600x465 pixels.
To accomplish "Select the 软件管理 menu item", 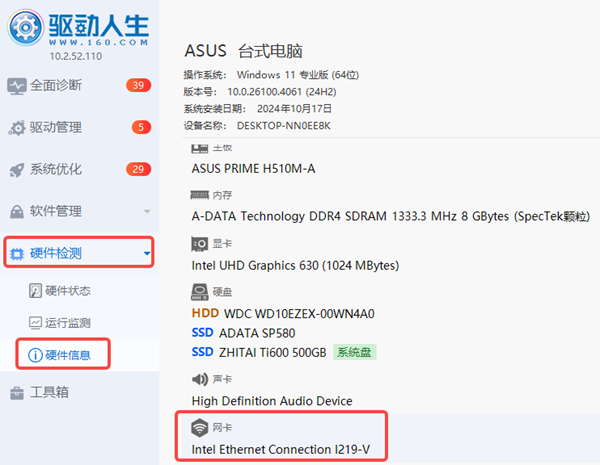I will point(79,211).
